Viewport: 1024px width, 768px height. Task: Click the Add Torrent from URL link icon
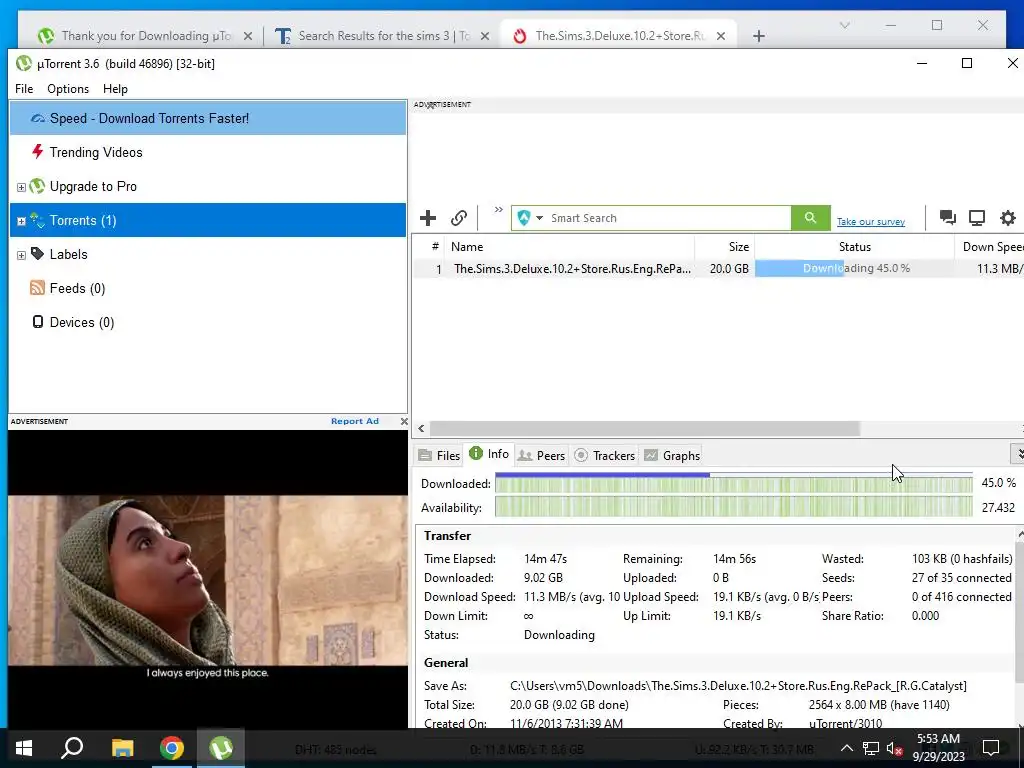[459, 218]
